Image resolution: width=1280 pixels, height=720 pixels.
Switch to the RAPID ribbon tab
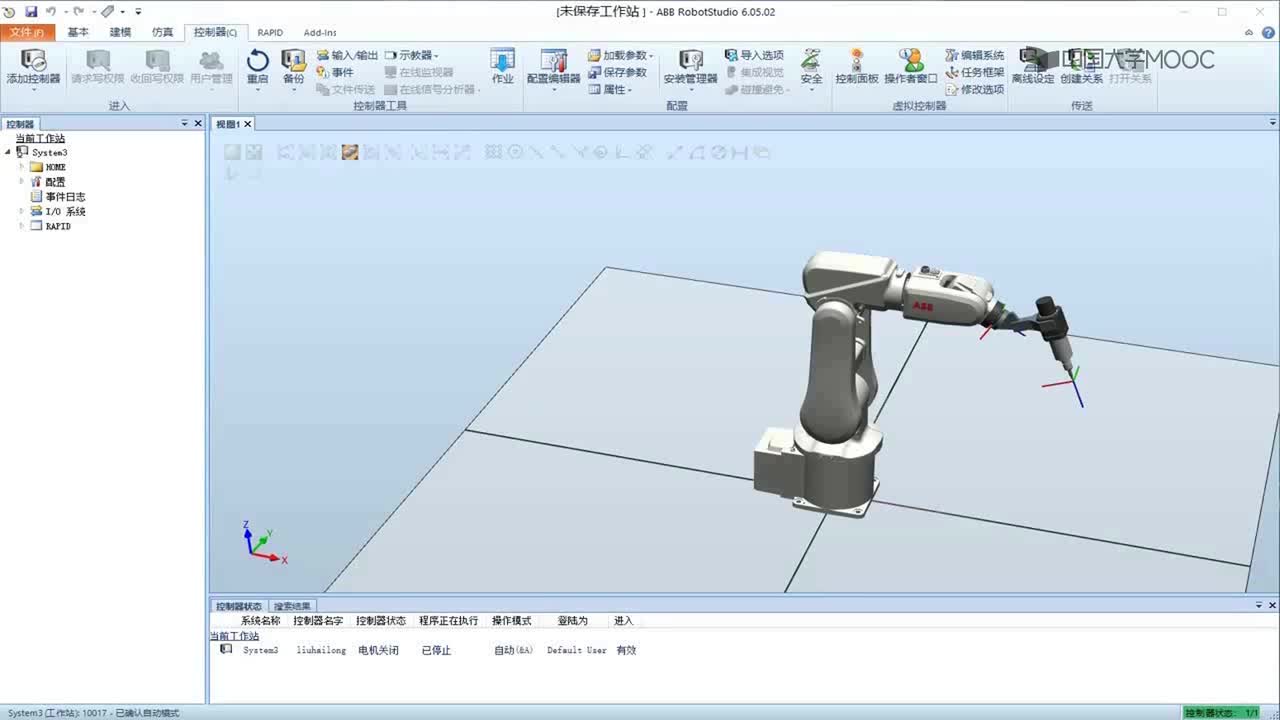click(270, 32)
